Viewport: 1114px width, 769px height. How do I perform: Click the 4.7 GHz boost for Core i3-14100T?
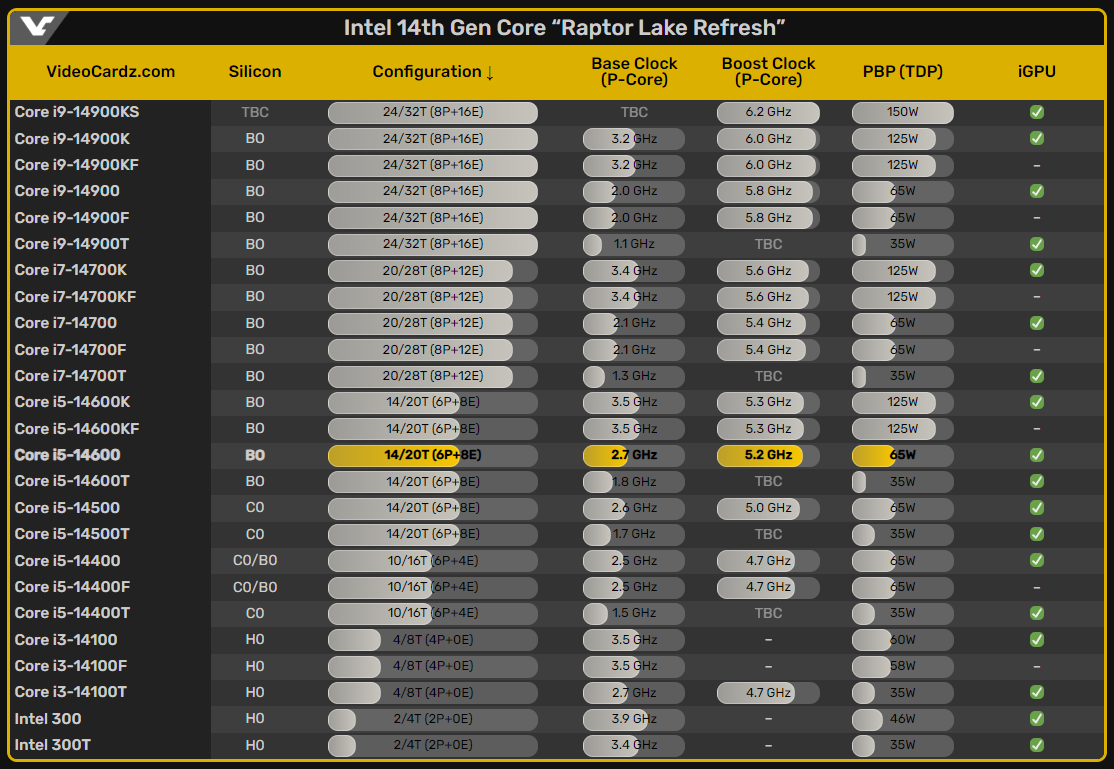(x=768, y=692)
